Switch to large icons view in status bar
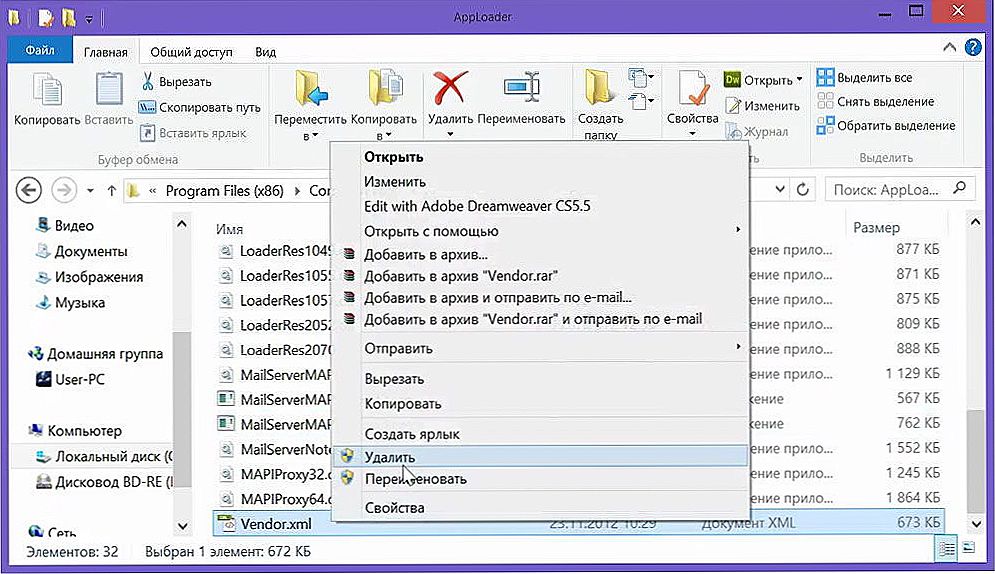This screenshot has height=574, width=995. tap(968, 550)
